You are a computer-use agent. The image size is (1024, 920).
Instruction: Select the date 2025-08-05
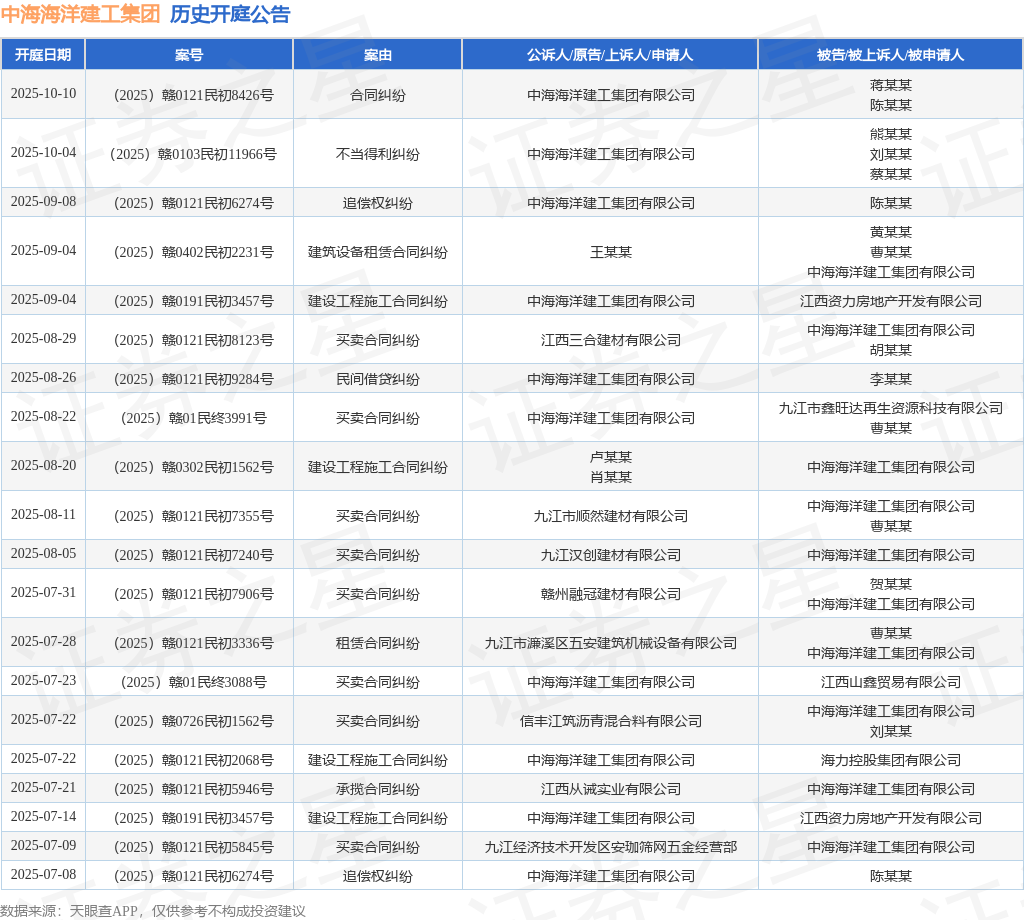pos(43,554)
